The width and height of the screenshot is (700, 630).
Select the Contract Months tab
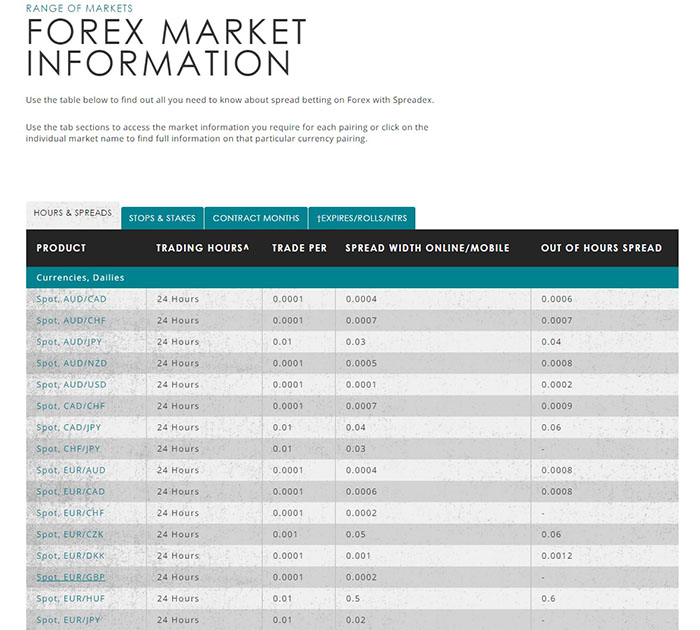256,218
